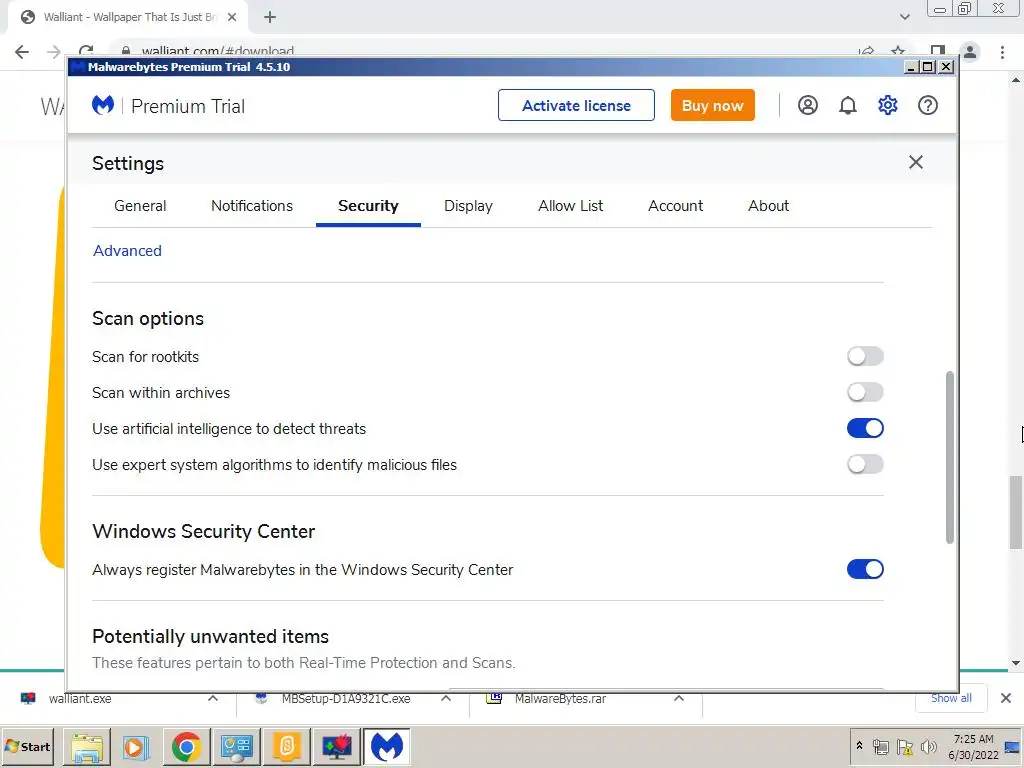Open the Malwarebytes account icon
The image size is (1024, 768).
808,105
